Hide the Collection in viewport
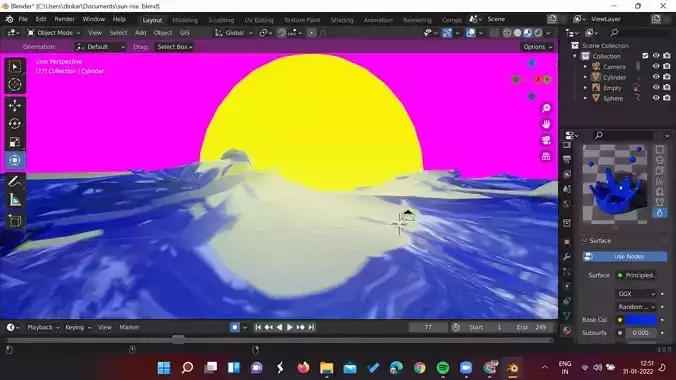 pos(656,56)
